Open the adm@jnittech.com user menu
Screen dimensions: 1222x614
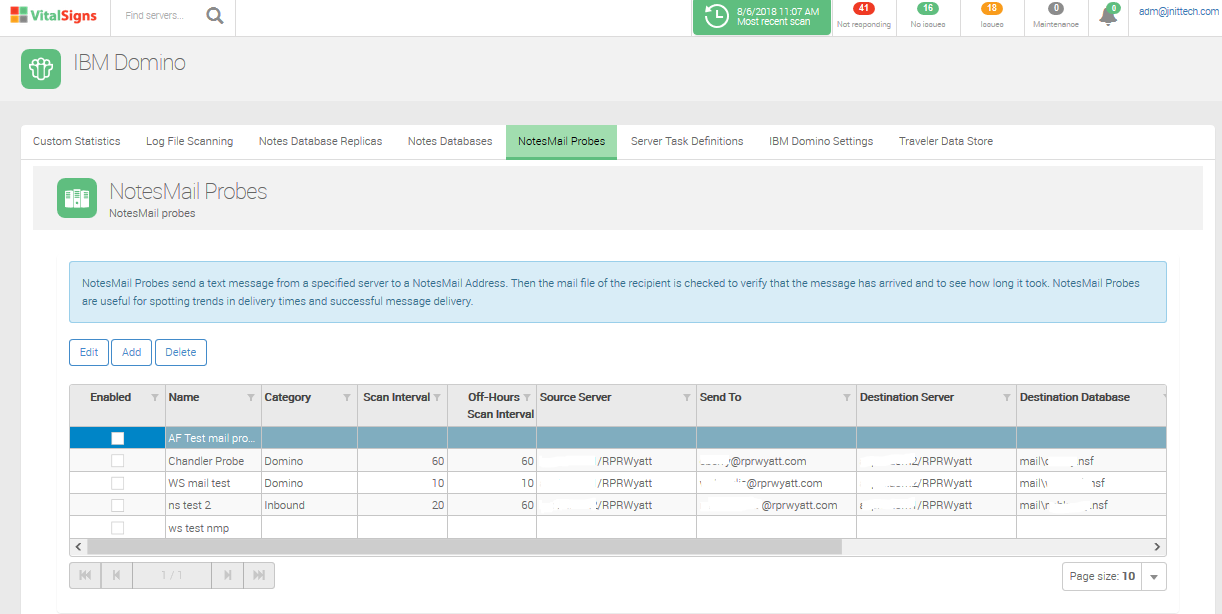coord(1177,12)
